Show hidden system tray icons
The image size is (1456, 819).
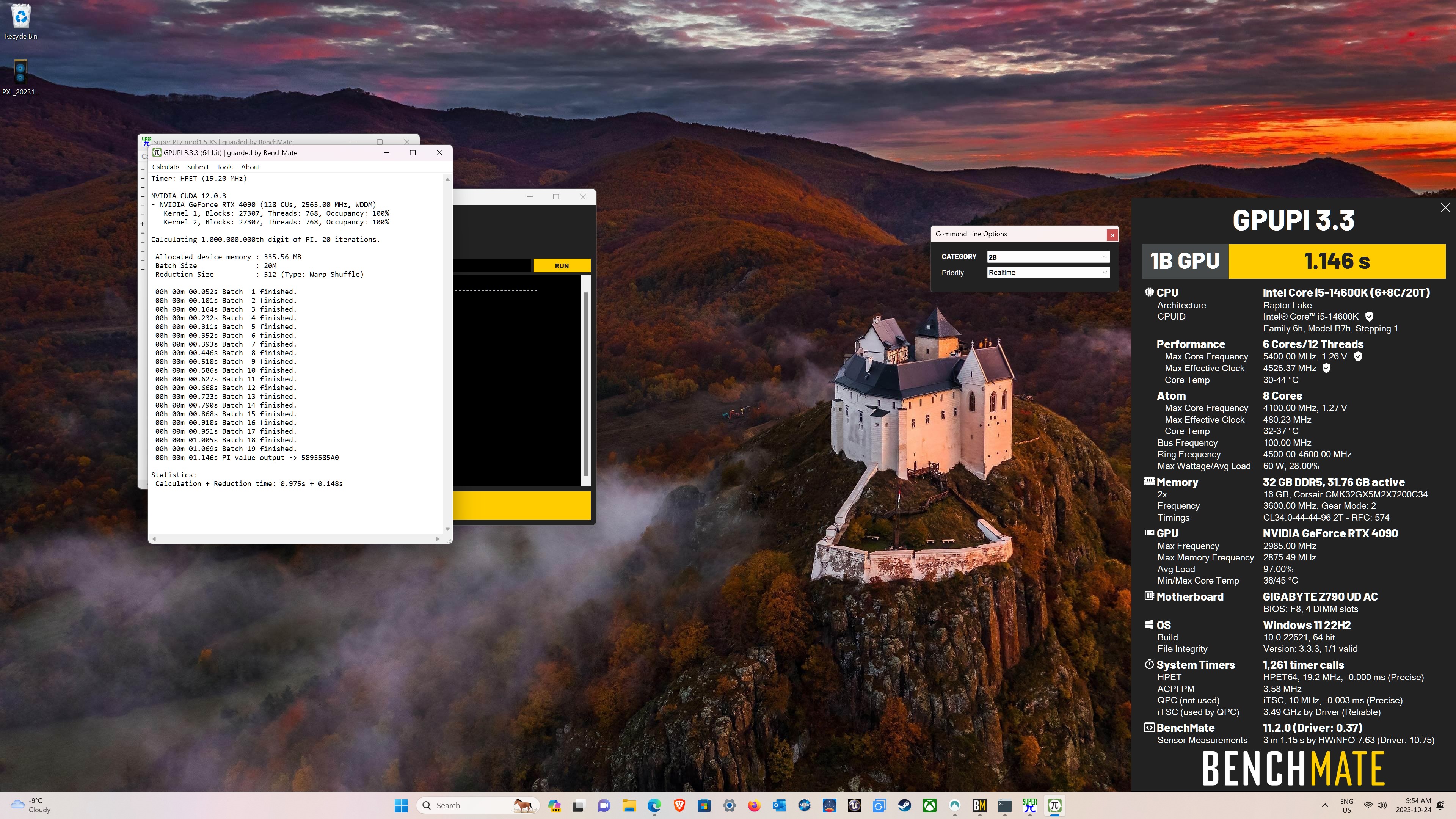point(1325,805)
